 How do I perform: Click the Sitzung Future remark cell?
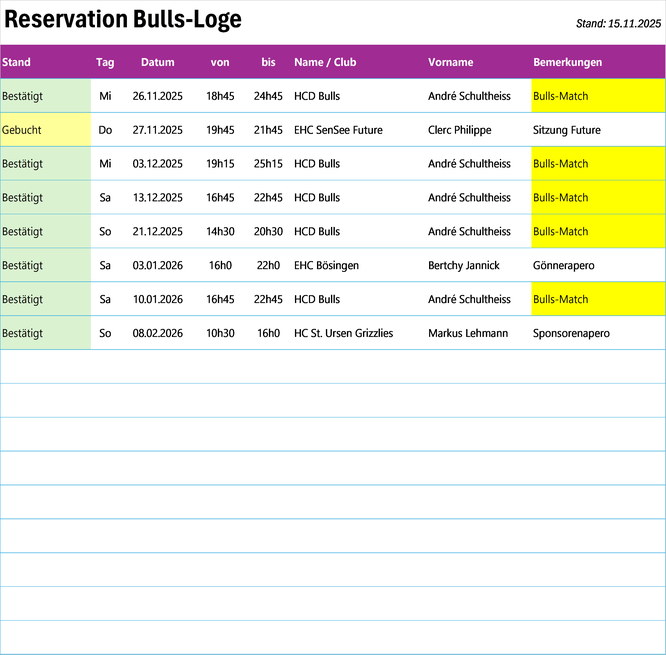tap(566, 130)
